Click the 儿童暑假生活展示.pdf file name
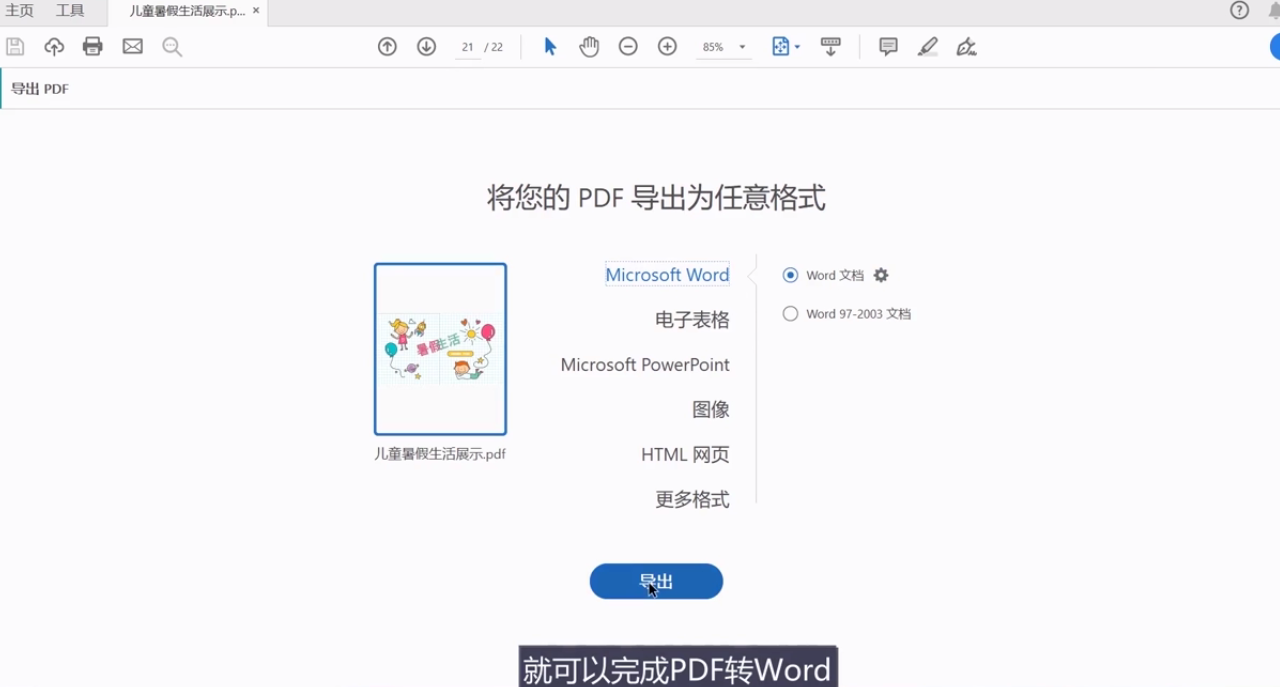This screenshot has width=1280, height=687. click(x=440, y=454)
